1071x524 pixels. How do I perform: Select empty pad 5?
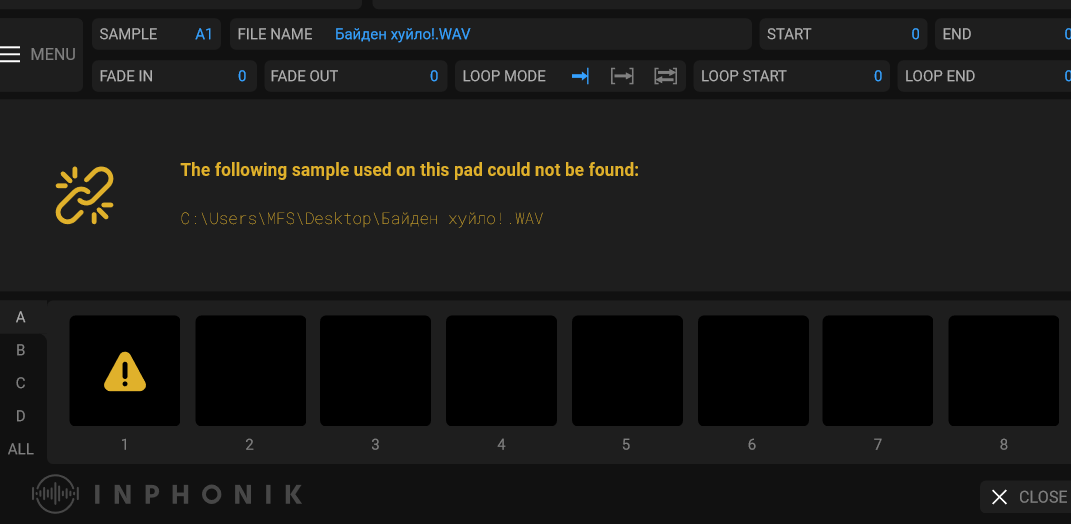(627, 371)
